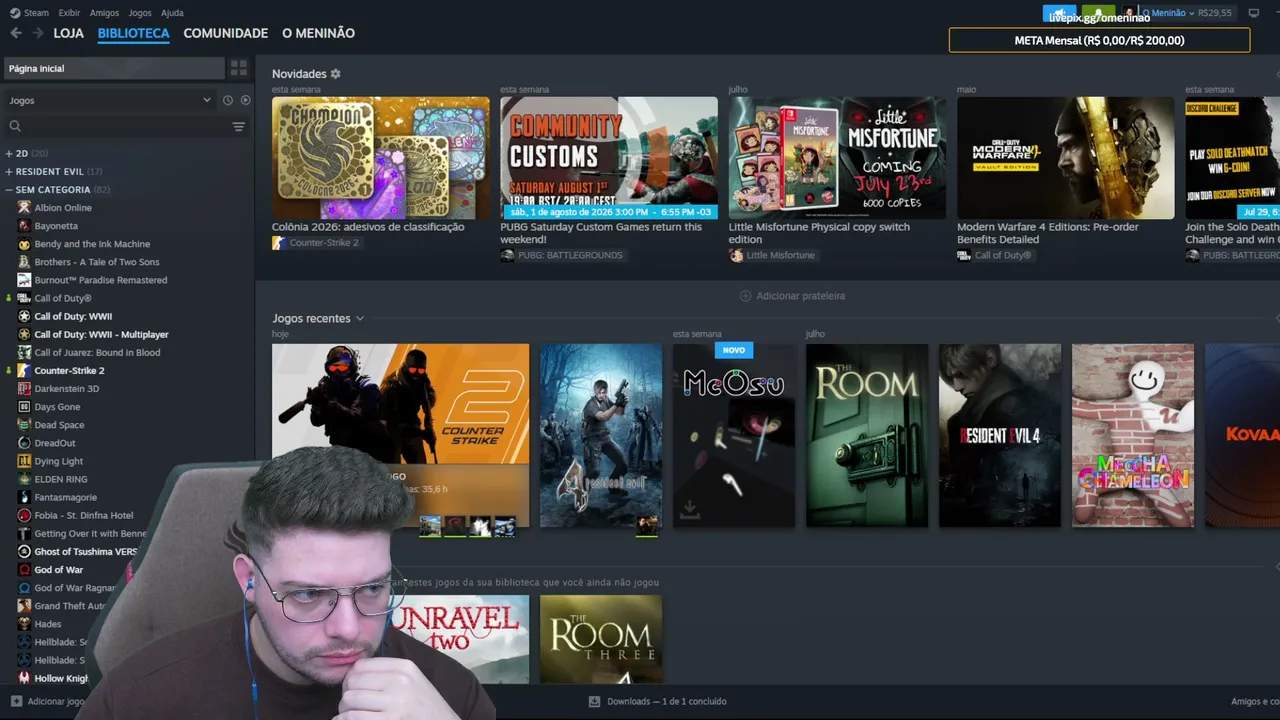Click the Dying Light icon
The height and width of the screenshot is (720, 1280).
[25, 461]
